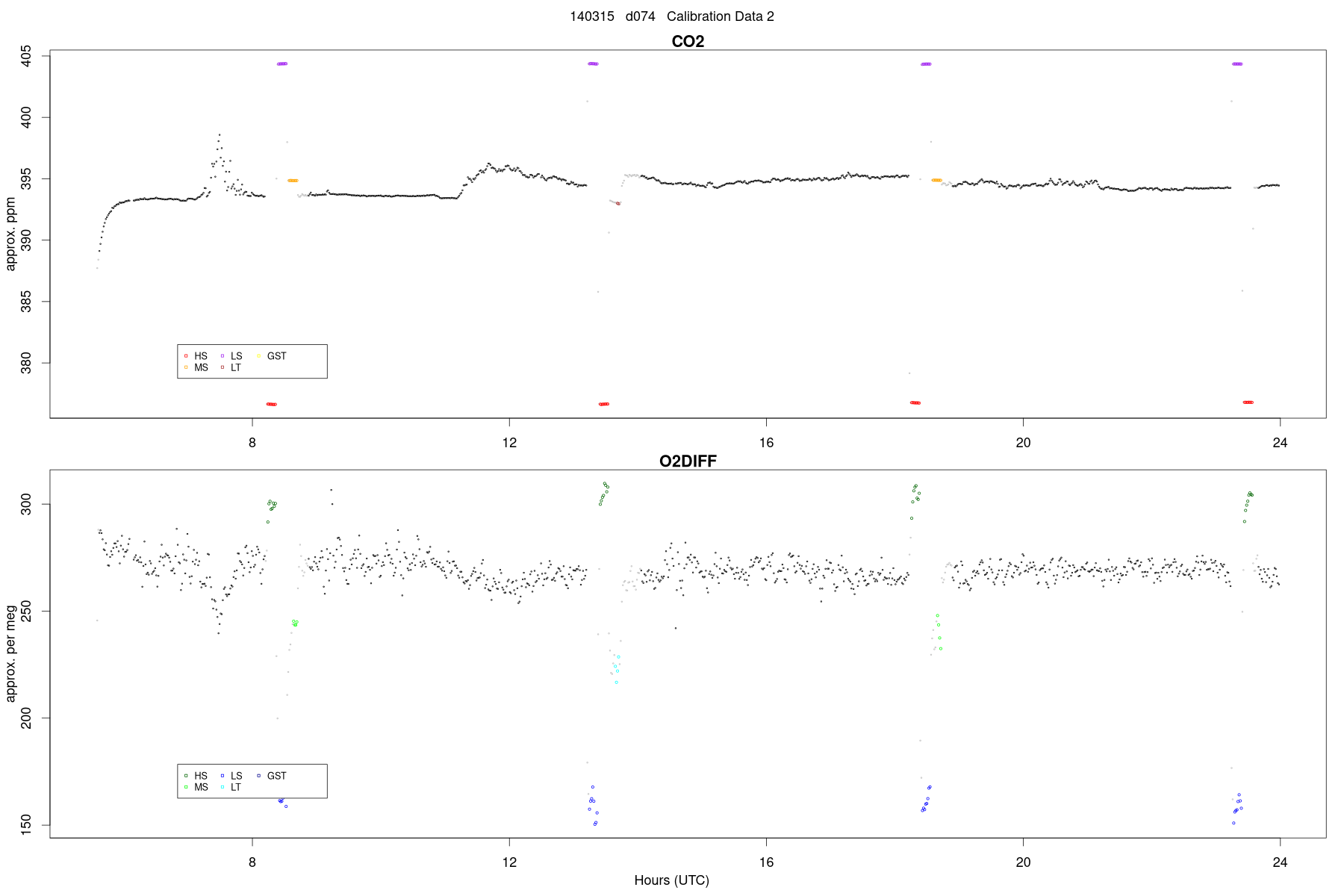Click the blue LS cluster near hour 18.5 in O2DIFF
Screen dimensions: 1344x896
point(927,799)
